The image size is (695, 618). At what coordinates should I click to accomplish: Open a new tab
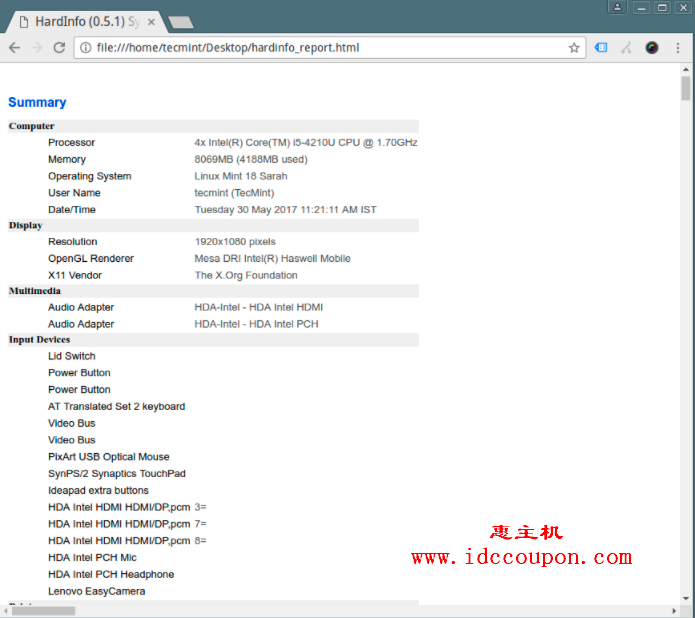(180, 22)
